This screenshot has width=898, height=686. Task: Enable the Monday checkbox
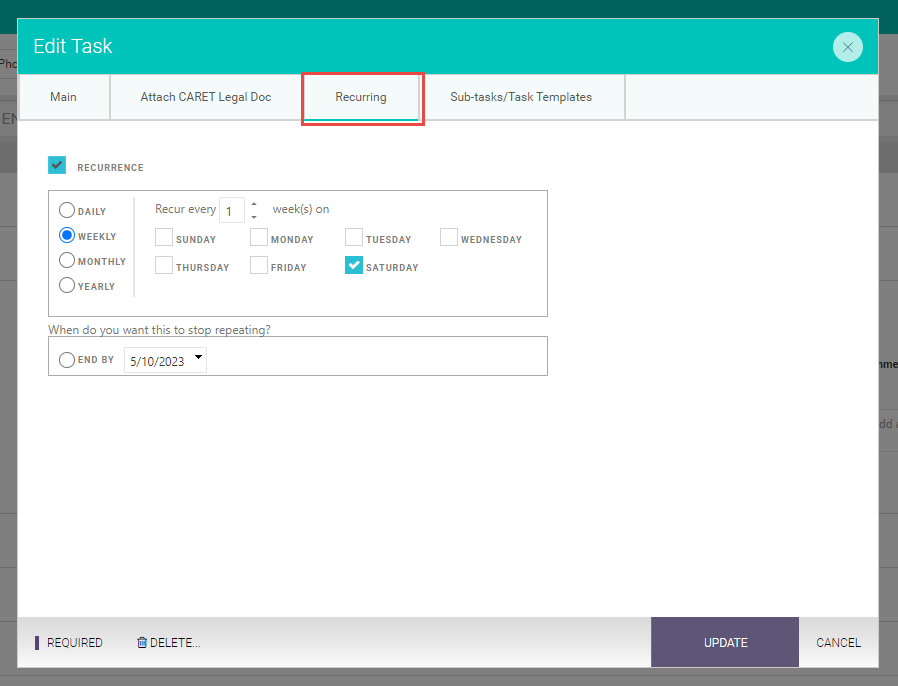tap(259, 237)
